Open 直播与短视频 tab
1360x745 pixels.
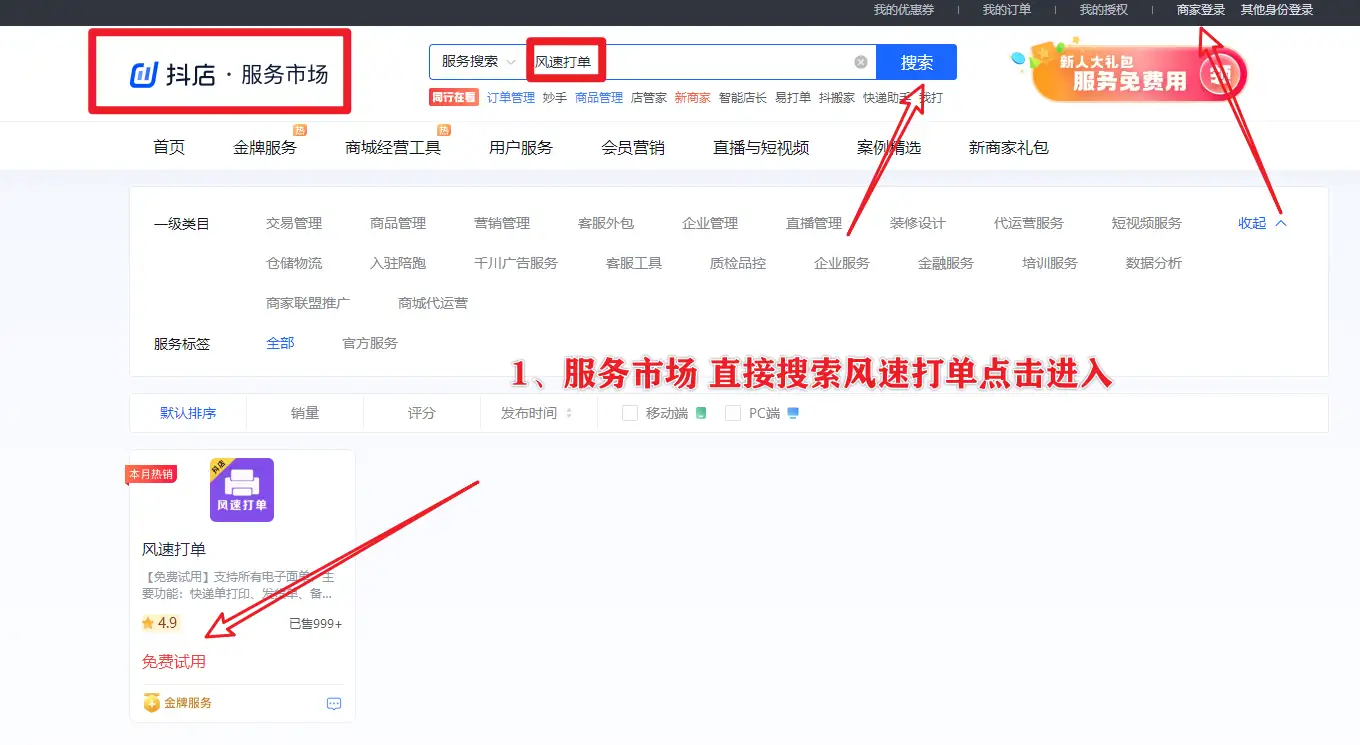761,147
